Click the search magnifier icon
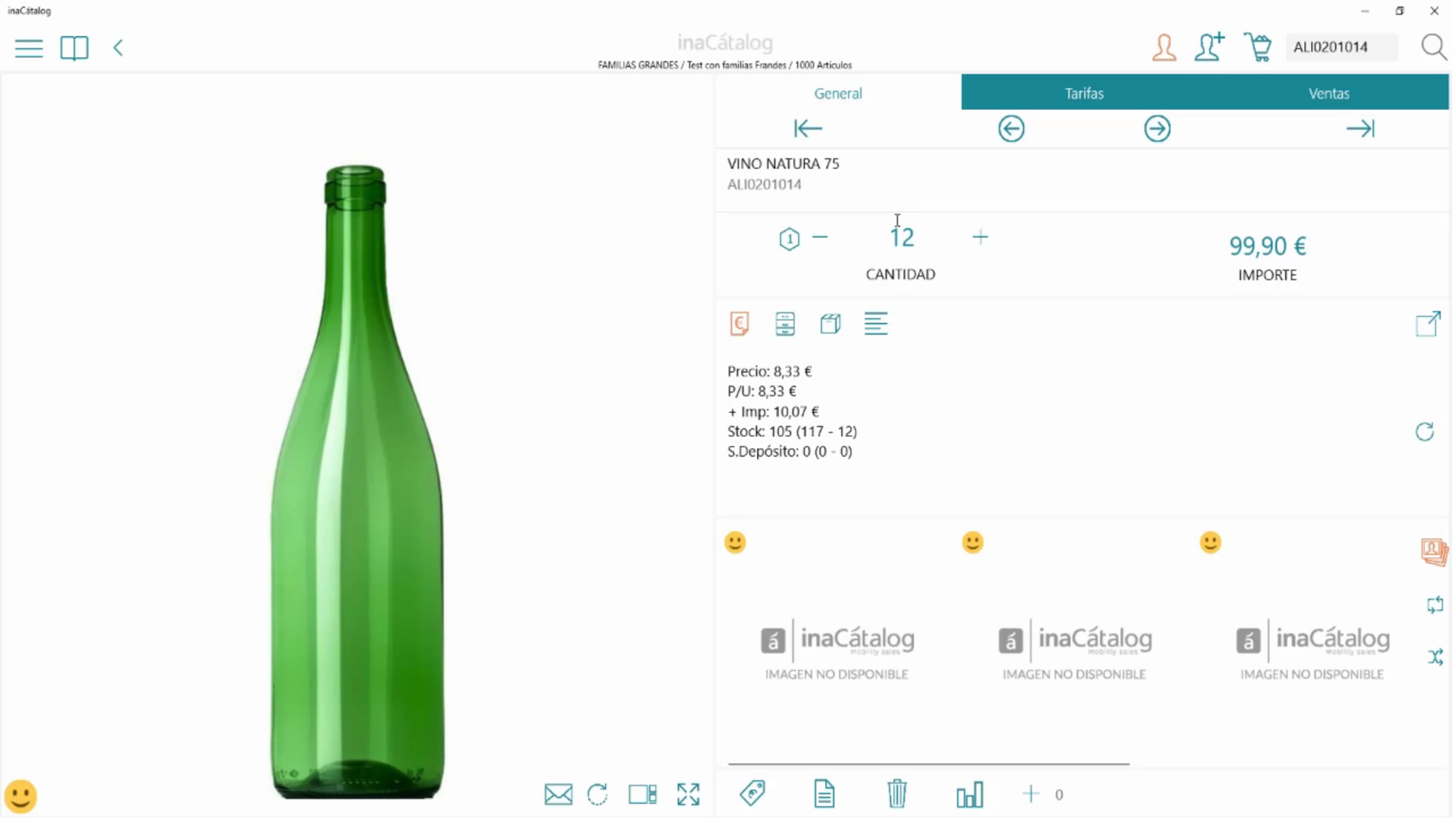Viewport: 1456px width, 819px height. click(1434, 47)
